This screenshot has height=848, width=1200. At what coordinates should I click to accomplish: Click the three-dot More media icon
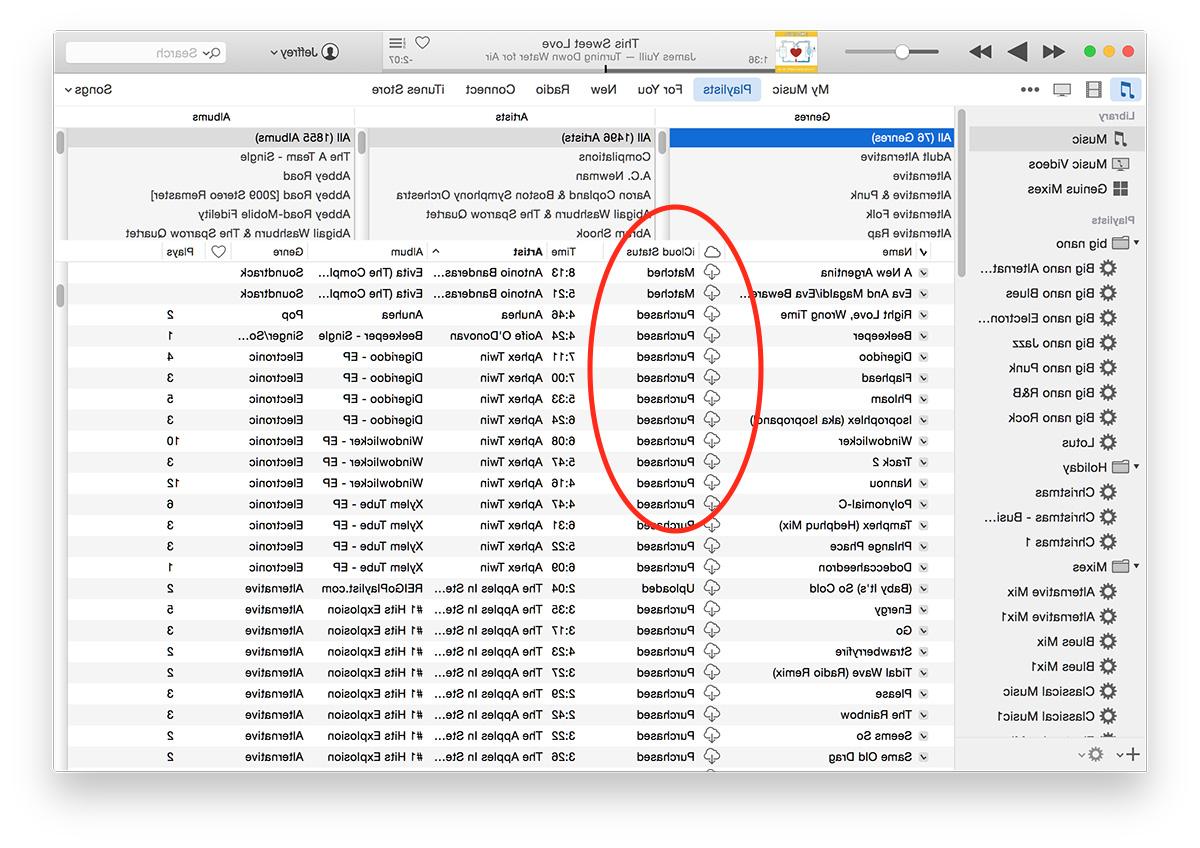(x=1030, y=90)
